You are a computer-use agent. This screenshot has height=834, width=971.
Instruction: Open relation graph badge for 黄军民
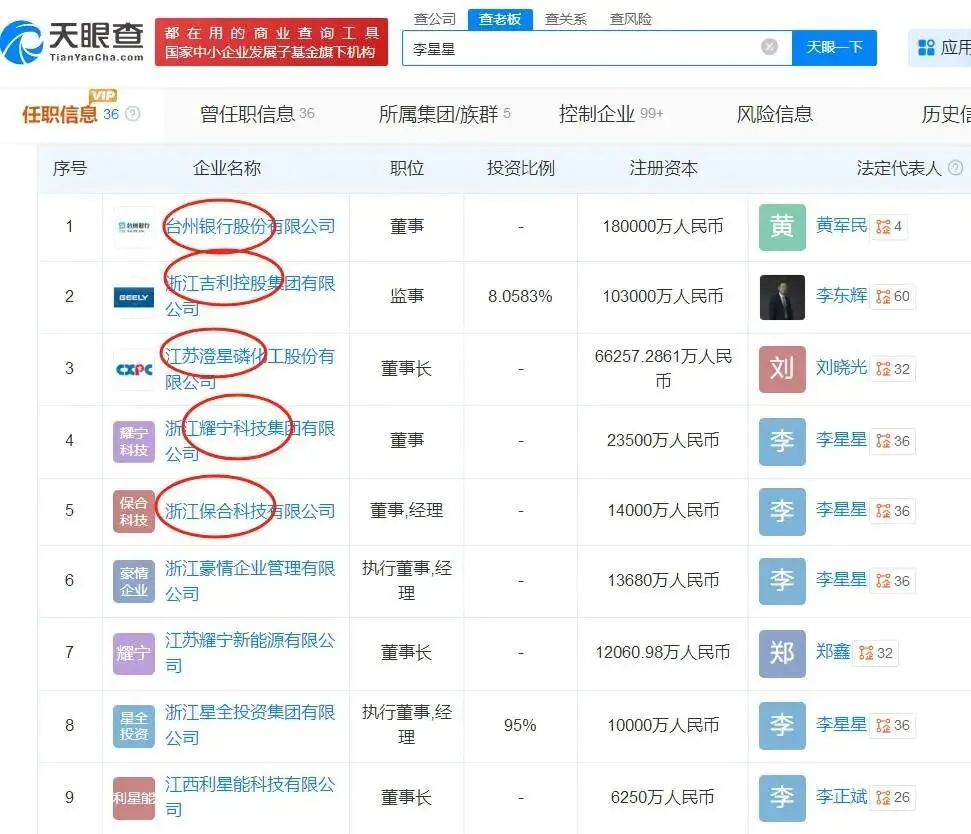coord(889,227)
